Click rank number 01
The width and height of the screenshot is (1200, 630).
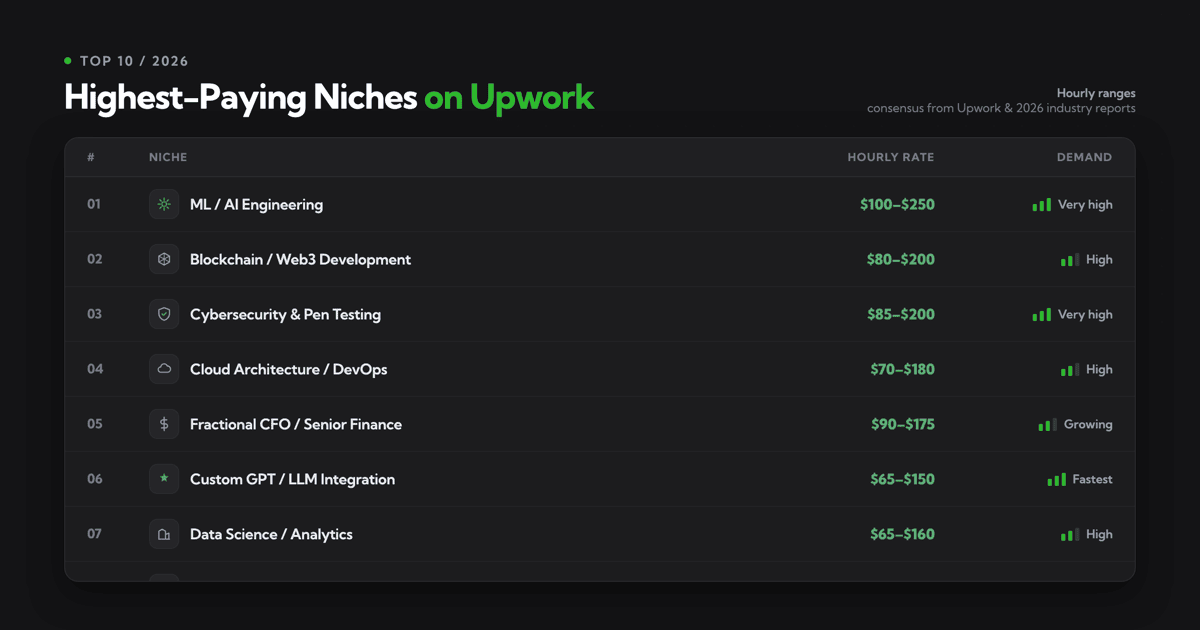pyautogui.click(x=94, y=204)
